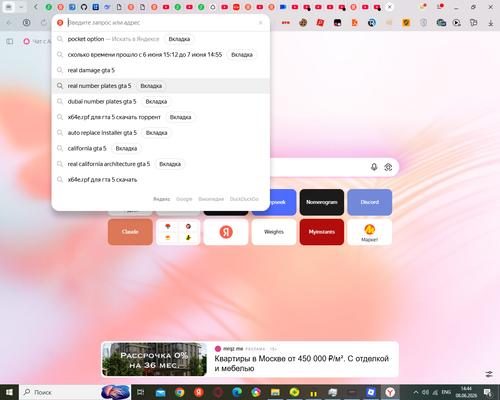Image resolution: width=500 pixels, height=400 pixels.
Task: Open the orange shield extension icon
Action: click(x=406, y=23)
